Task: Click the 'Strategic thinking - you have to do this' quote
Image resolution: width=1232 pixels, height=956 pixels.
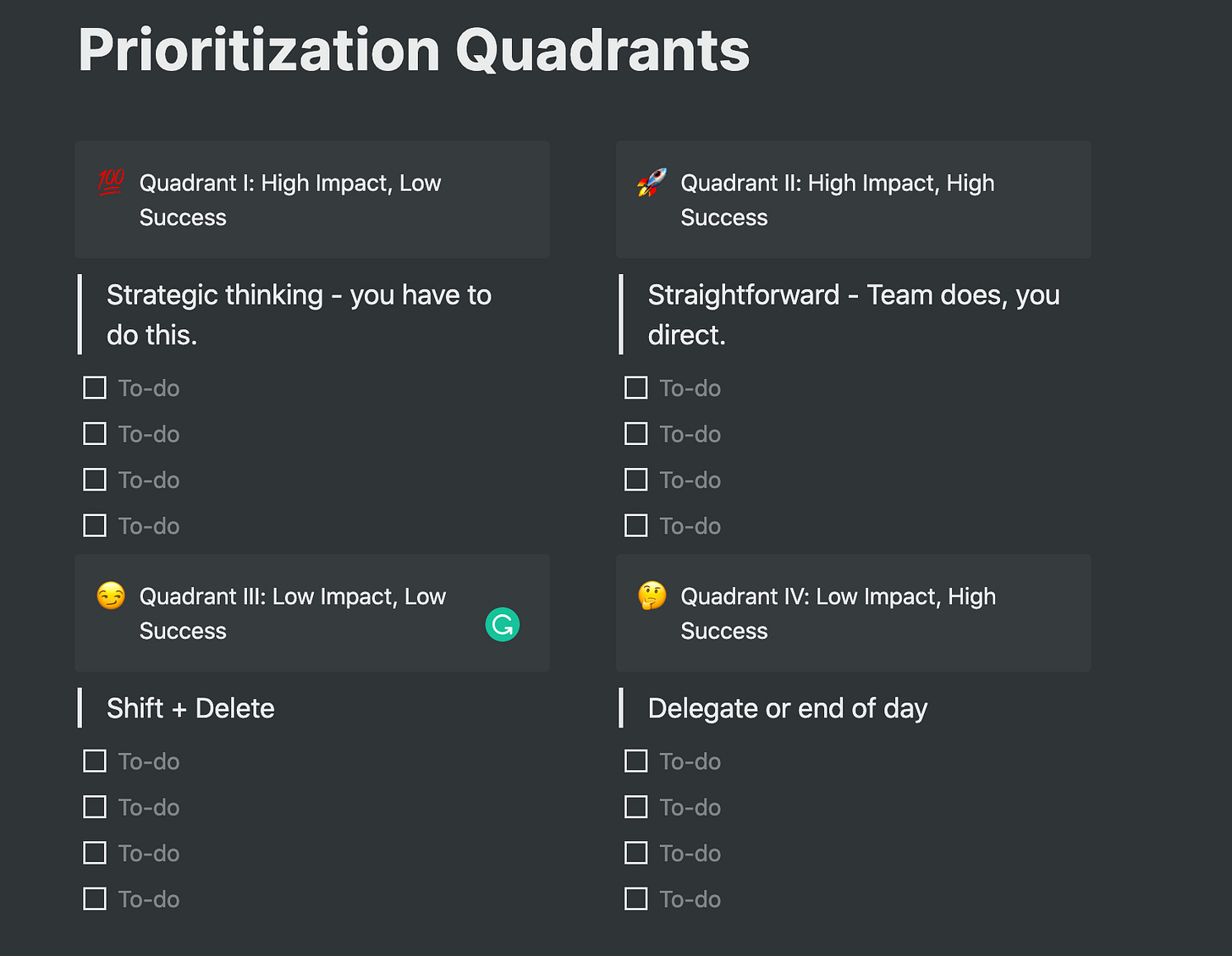Action: (x=299, y=315)
